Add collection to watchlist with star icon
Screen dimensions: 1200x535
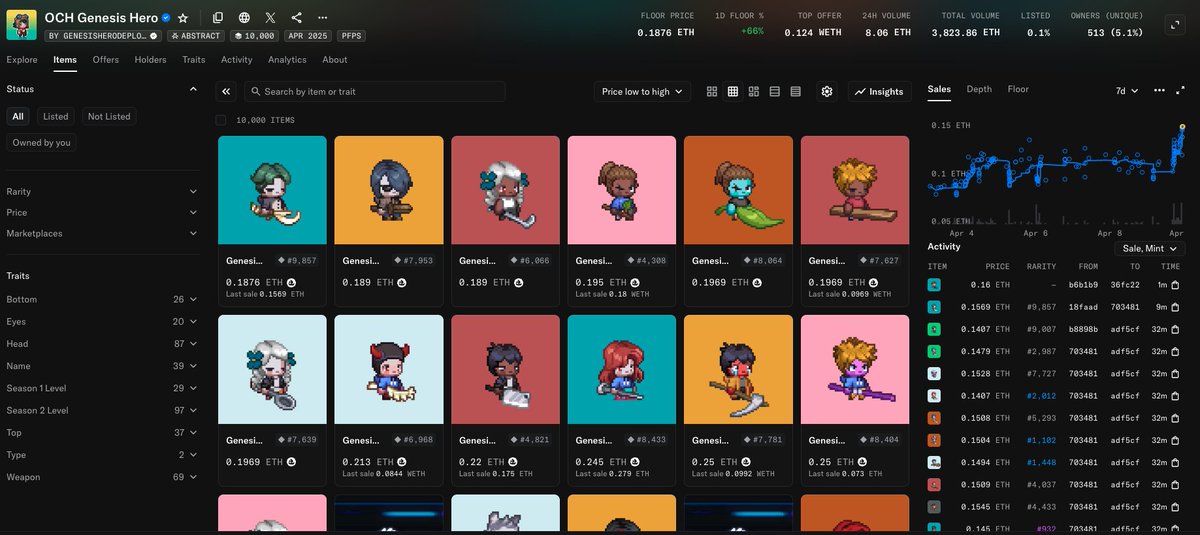tap(183, 18)
